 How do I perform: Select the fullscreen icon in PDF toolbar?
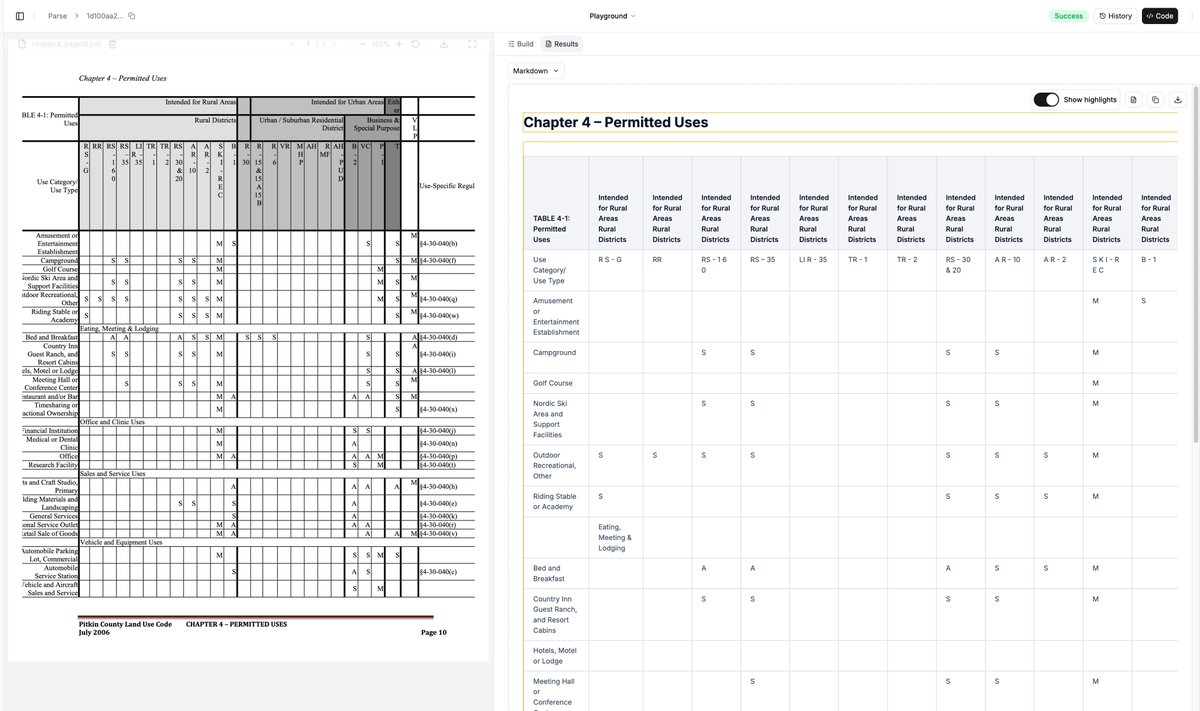[473, 43]
